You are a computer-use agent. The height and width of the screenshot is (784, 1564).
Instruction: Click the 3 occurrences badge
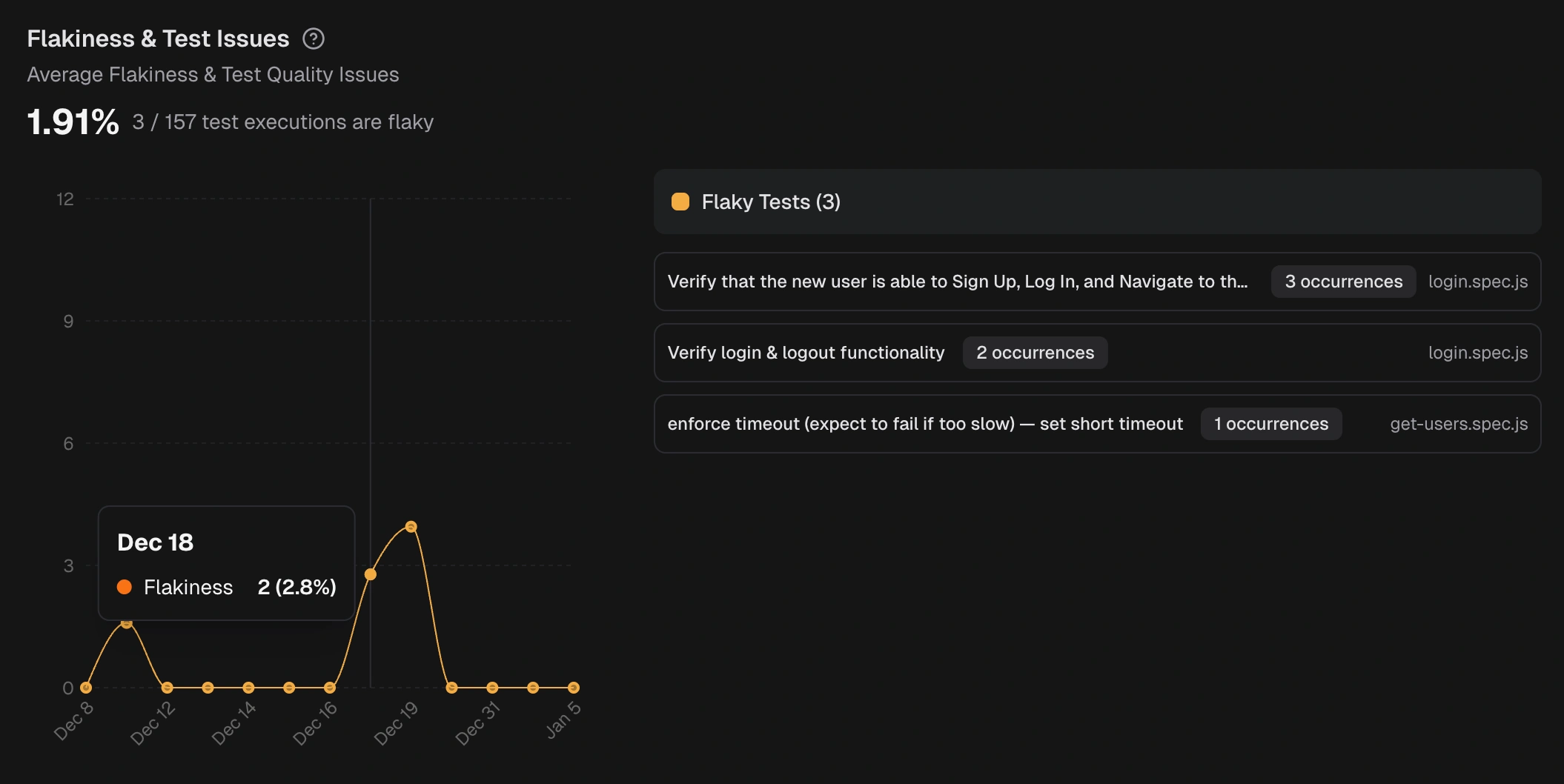(1342, 282)
